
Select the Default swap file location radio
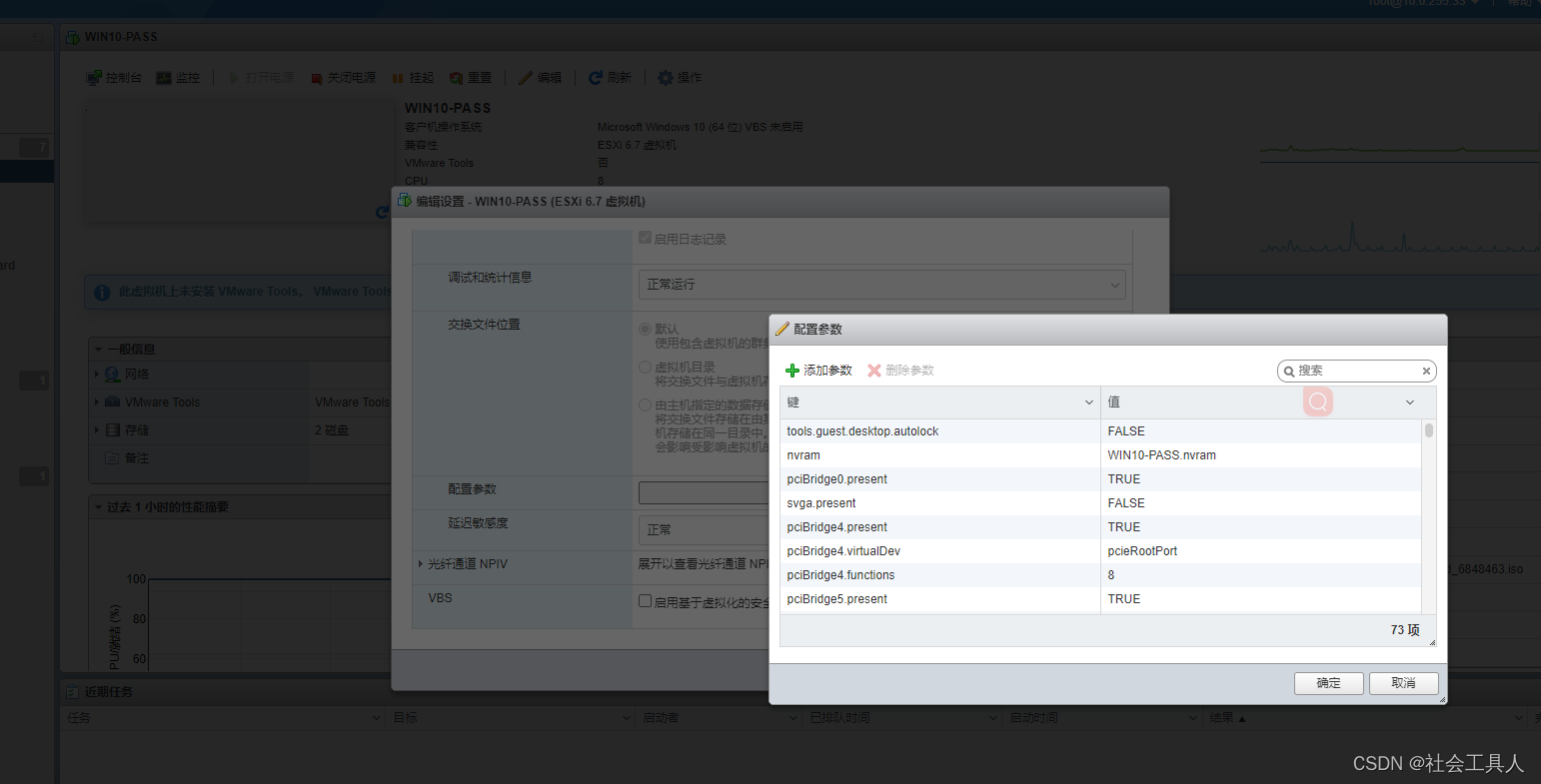(x=646, y=329)
